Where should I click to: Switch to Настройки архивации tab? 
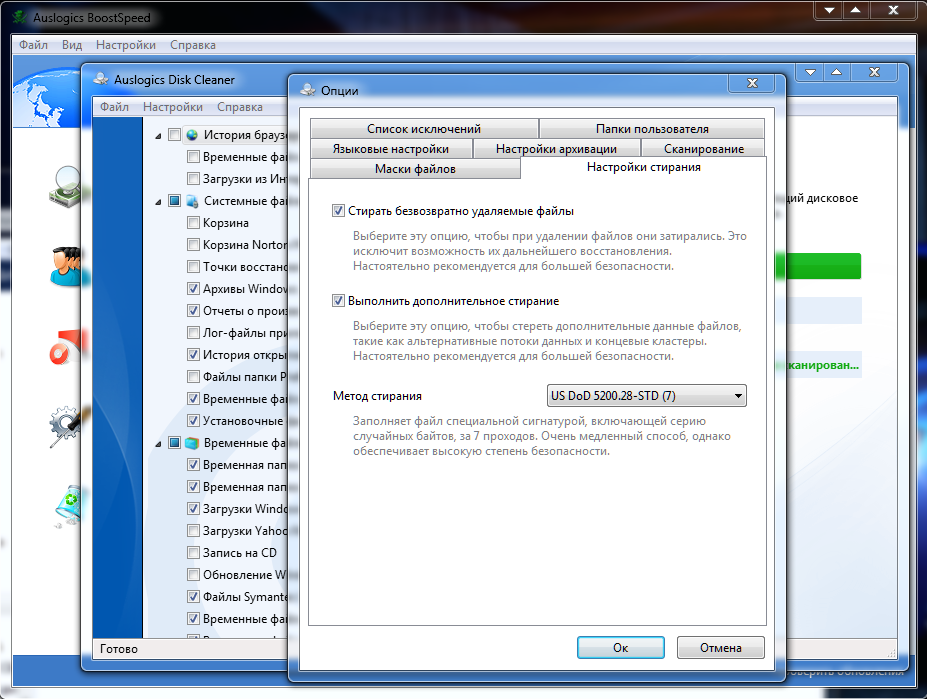[556, 148]
